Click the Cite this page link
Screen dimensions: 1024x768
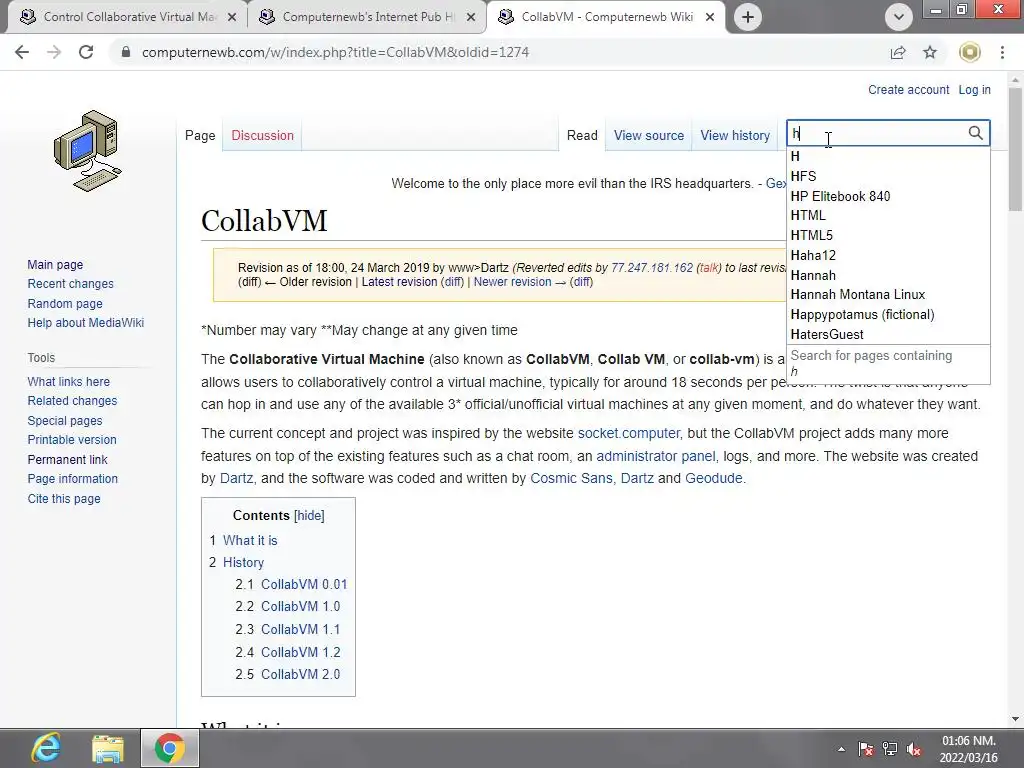pyautogui.click(x=64, y=498)
